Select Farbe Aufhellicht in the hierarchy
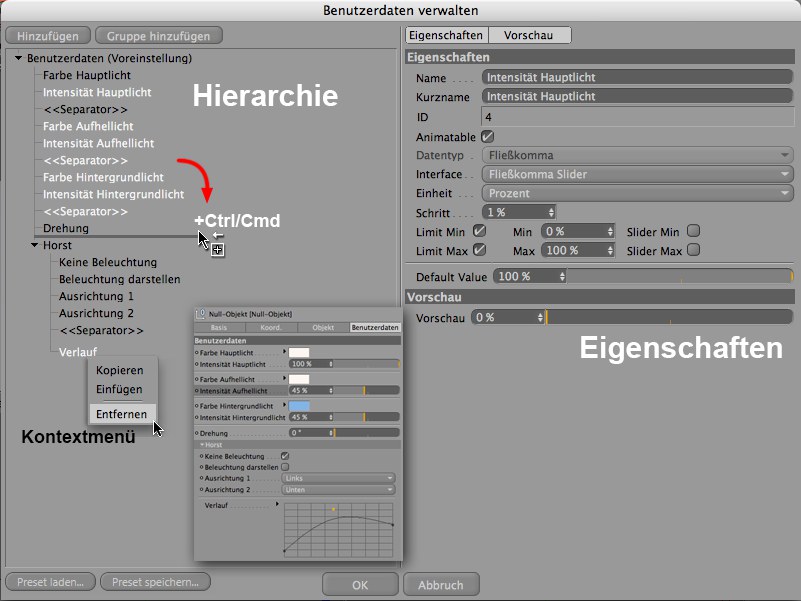Image resolution: width=801 pixels, height=601 pixels. tap(88, 127)
